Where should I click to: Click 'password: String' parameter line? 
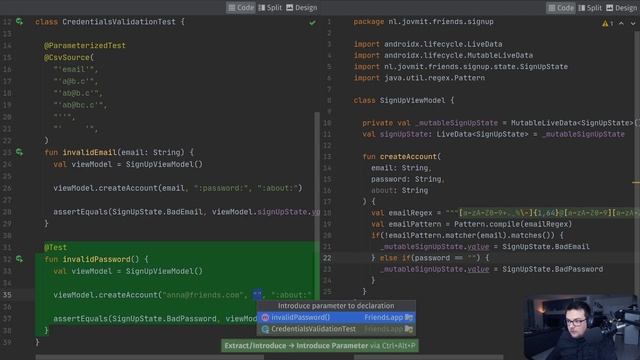click(x=407, y=179)
